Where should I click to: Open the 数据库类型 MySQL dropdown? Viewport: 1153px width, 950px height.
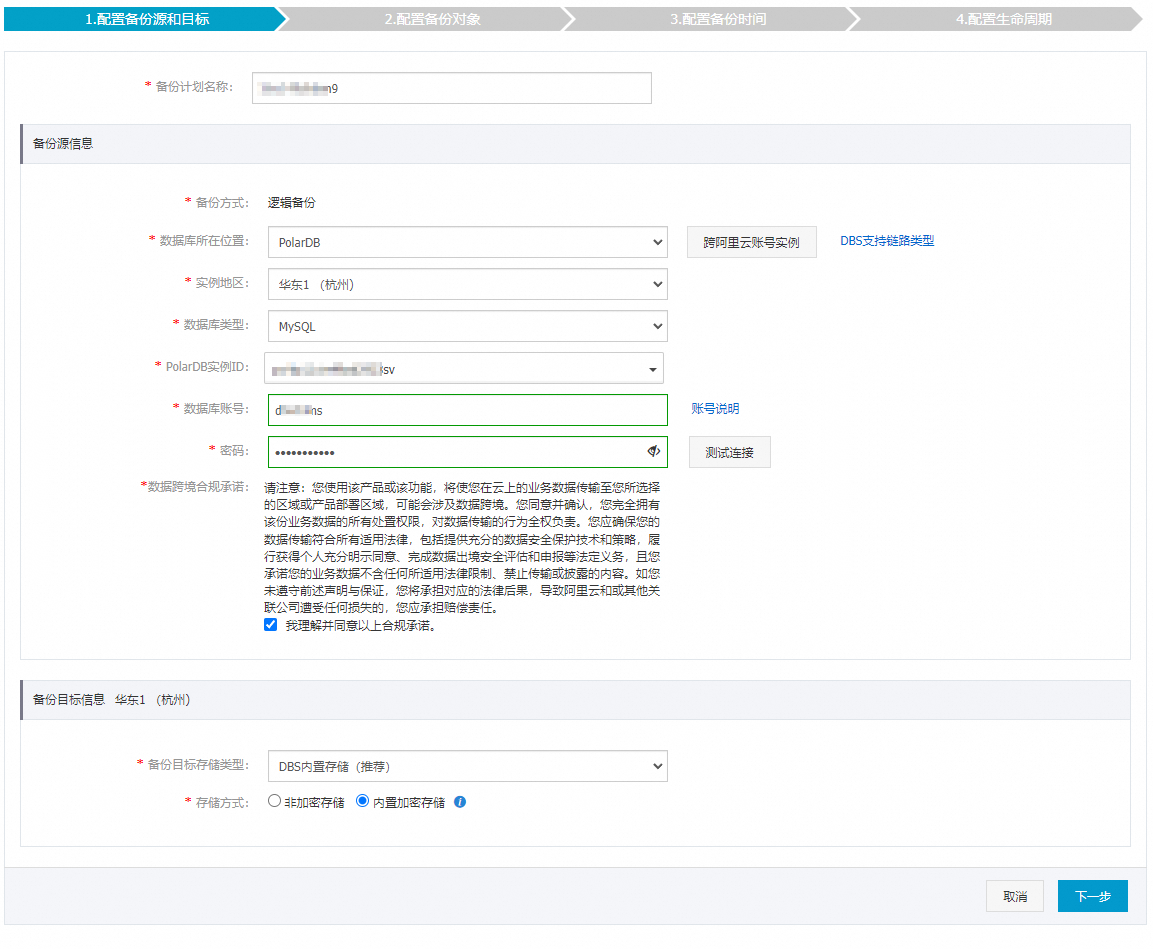[x=468, y=326]
